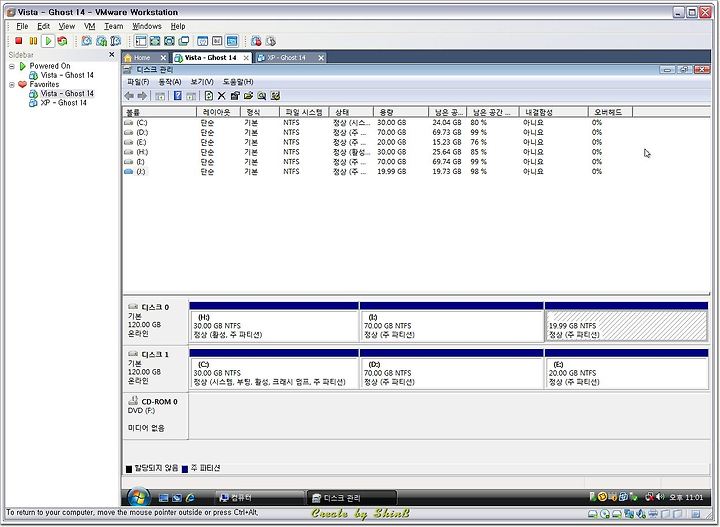720x527 pixels.
Task: Open the 동작(A) menu in Disk Management
Action: coord(169,82)
